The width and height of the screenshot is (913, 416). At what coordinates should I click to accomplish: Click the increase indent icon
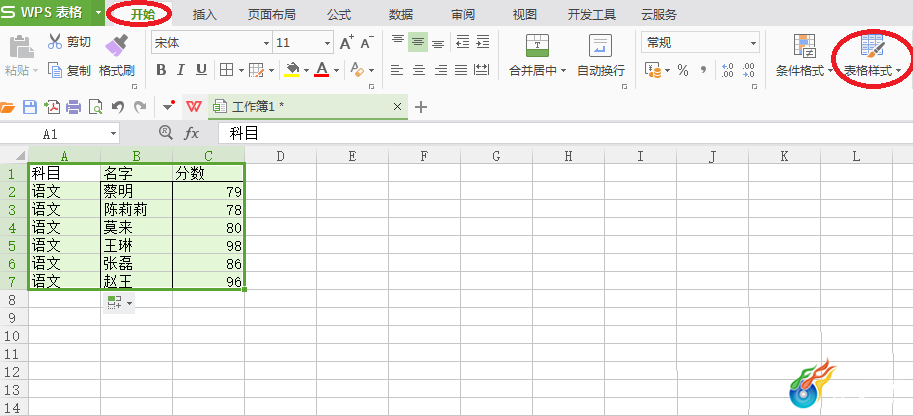[483, 42]
